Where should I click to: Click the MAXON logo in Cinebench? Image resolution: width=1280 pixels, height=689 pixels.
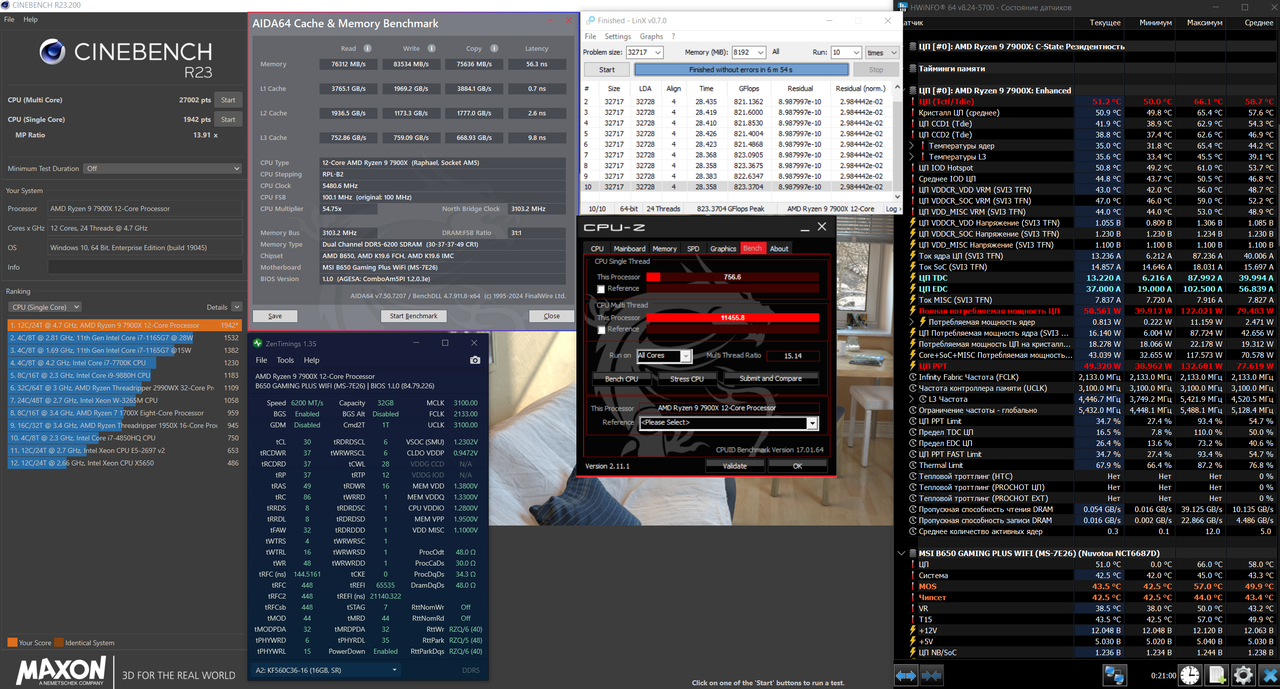[x=60, y=669]
